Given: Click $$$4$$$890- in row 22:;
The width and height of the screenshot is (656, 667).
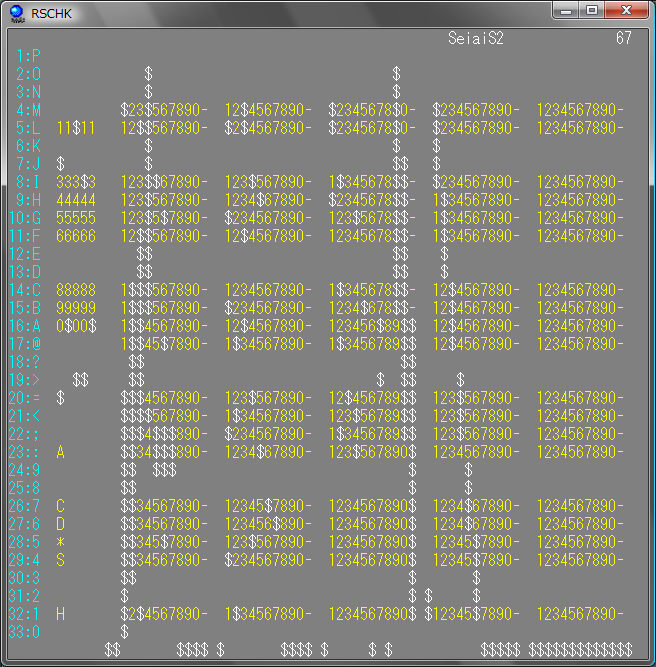Looking at the screenshot, I should (164, 434).
